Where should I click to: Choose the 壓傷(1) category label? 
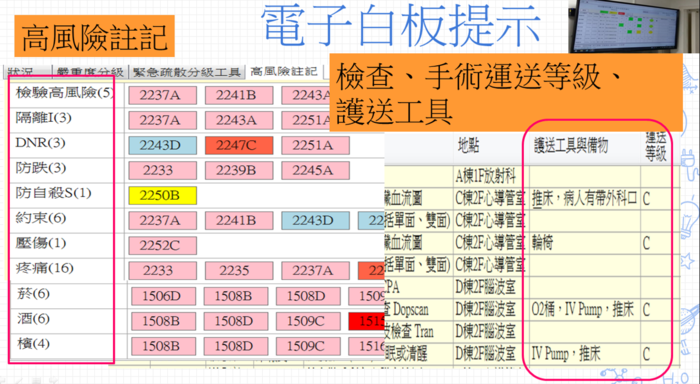[x=41, y=243]
